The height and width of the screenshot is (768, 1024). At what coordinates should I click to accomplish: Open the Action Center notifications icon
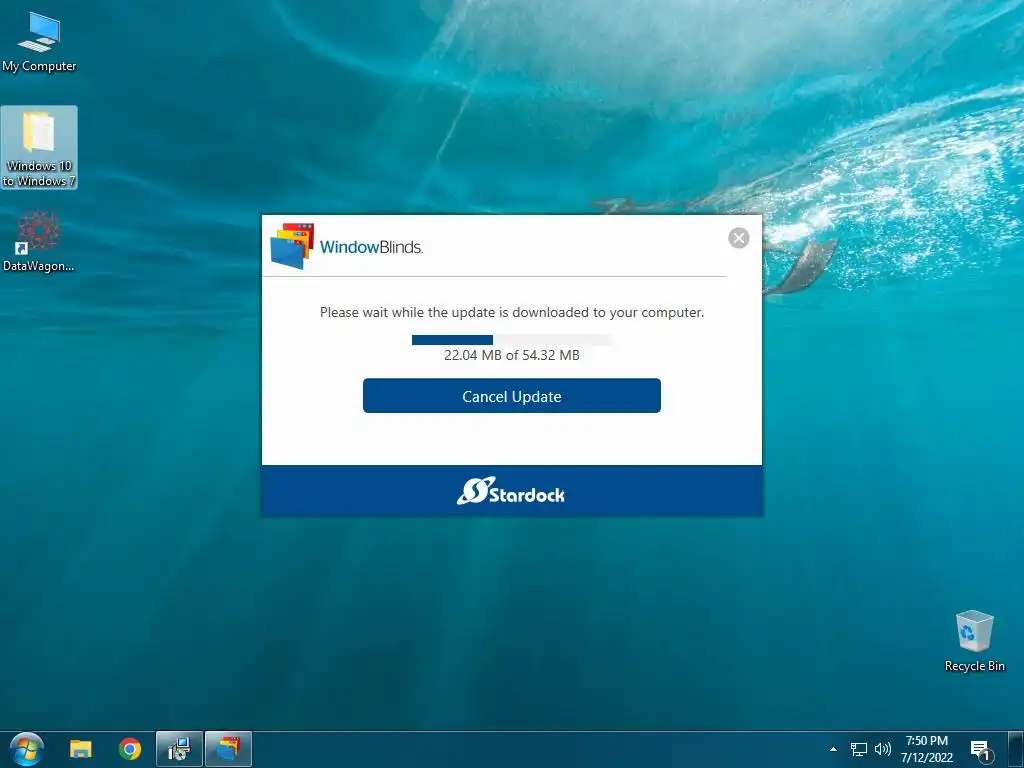(980, 750)
